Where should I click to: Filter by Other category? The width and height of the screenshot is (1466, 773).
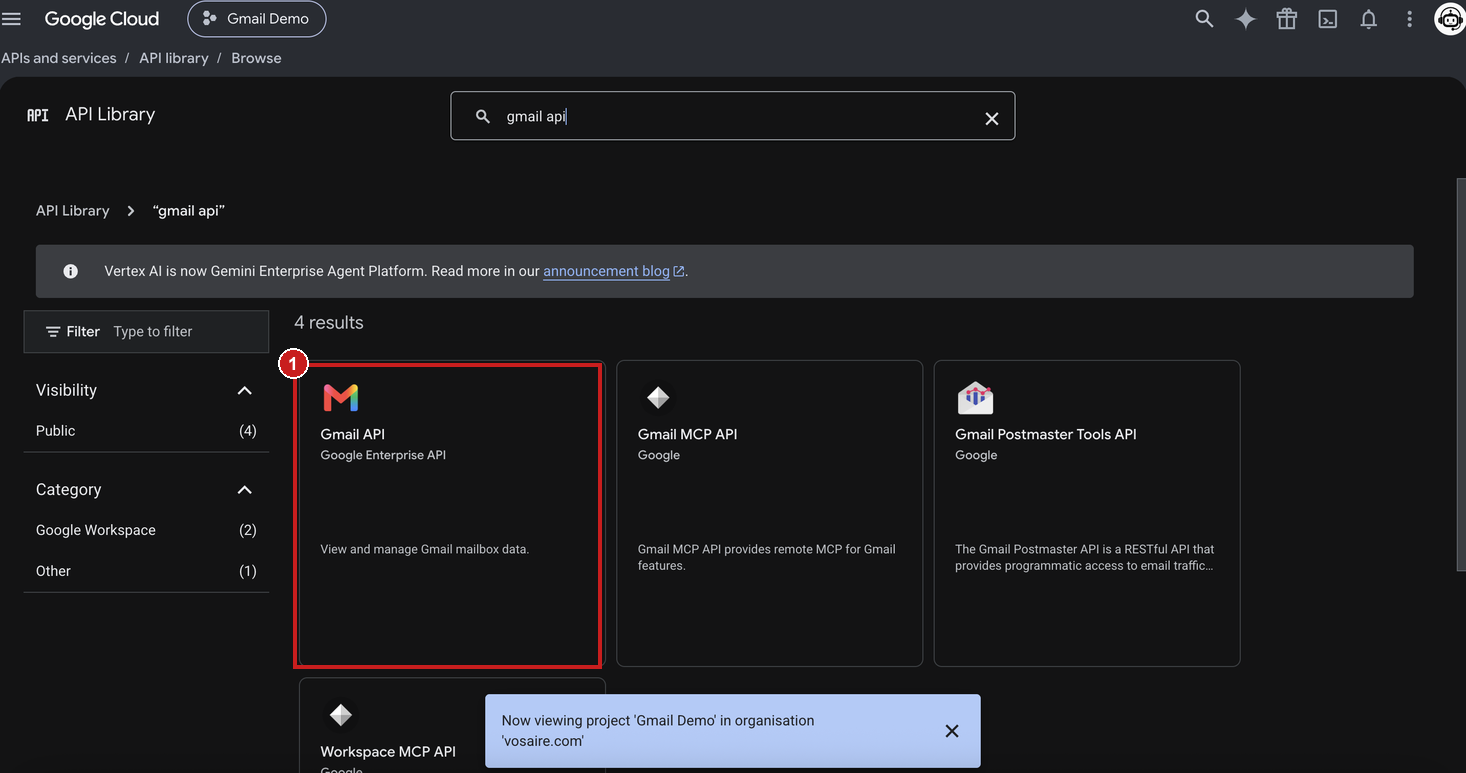146,571
